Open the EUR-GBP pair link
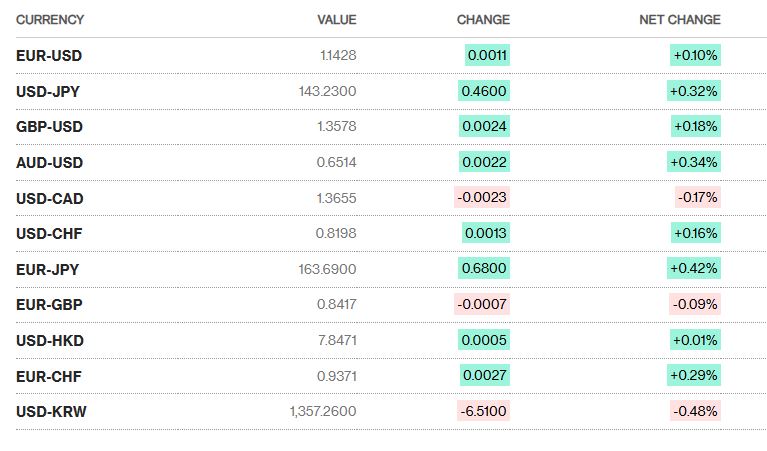Screen dimensions: 767x451 pos(49,305)
